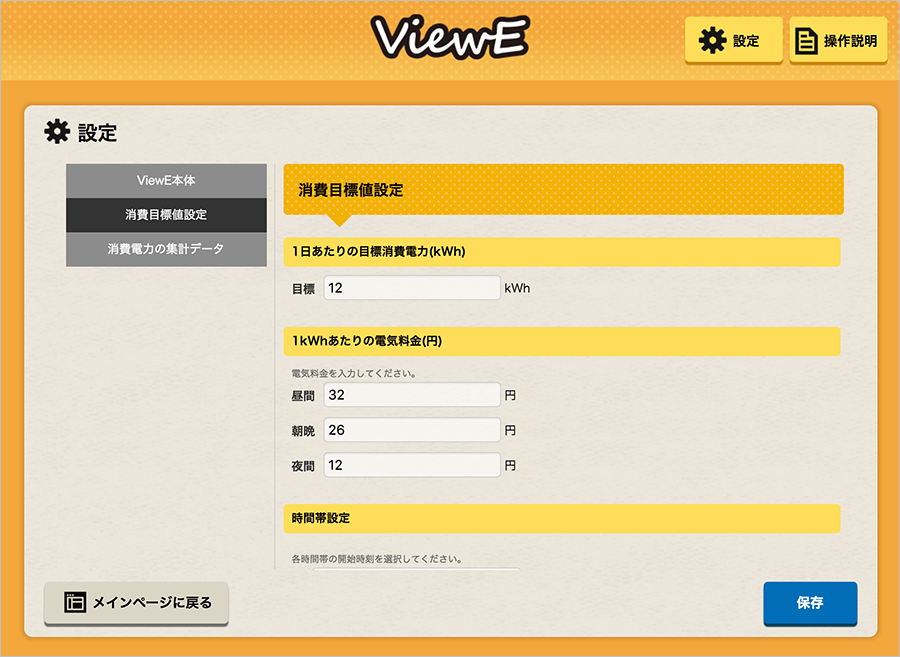Click the gear icon beside 設定 page title
900x657 pixels.
click(57, 132)
